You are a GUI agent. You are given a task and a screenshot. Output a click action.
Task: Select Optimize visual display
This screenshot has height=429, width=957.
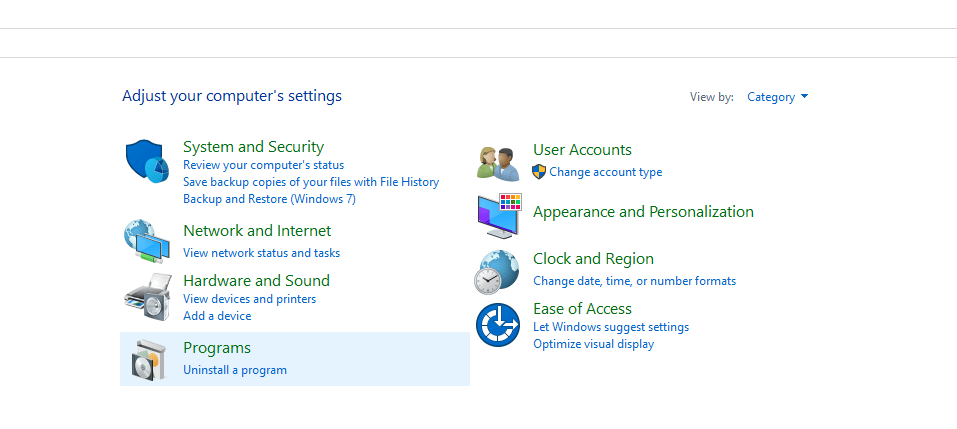click(593, 344)
